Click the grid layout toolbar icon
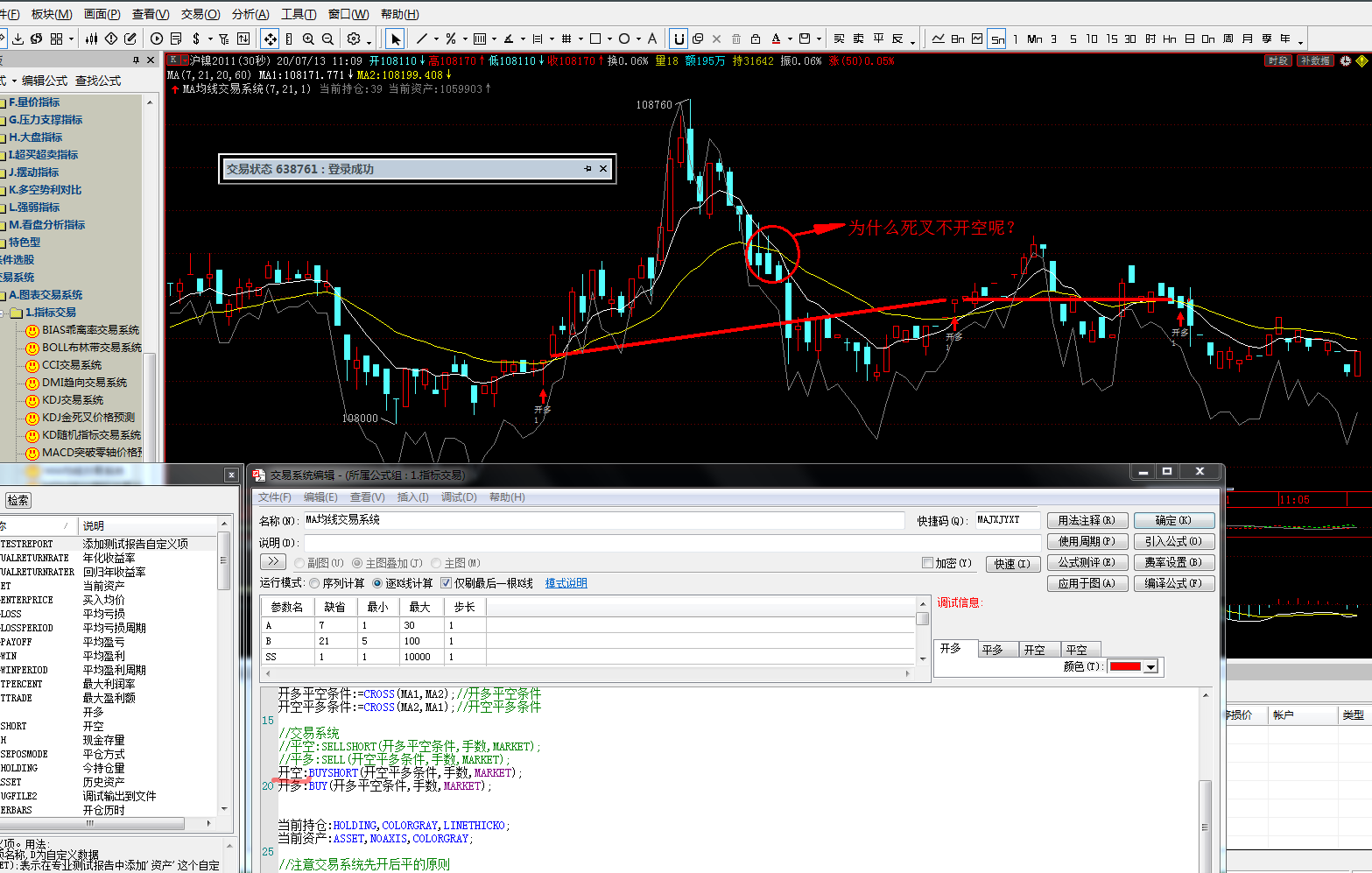Screen dimensions: 1372x873 57,39
